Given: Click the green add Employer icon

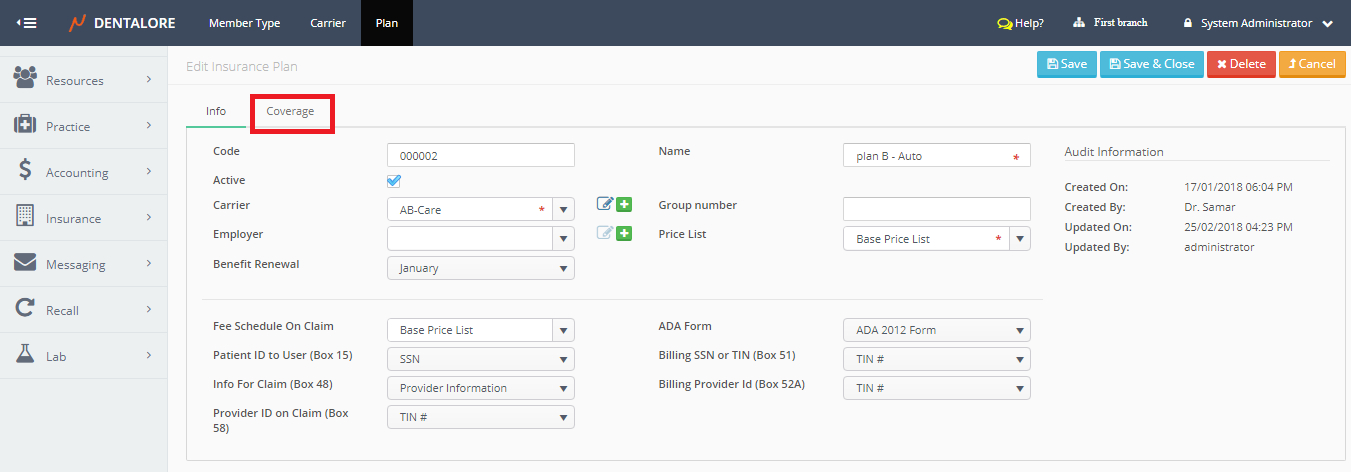Looking at the screenshot, I should coord(624,234).
